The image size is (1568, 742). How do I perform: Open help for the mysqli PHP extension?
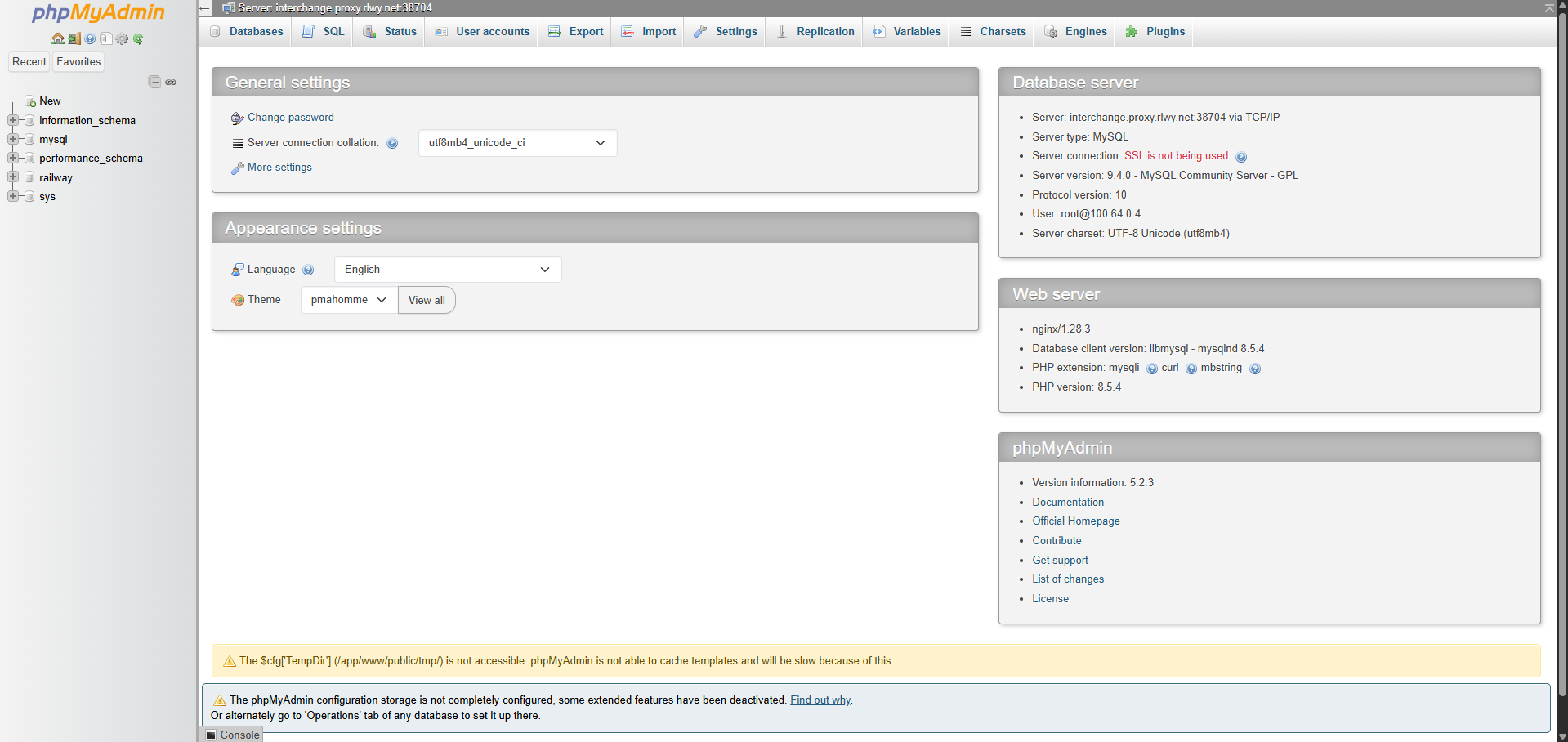click(x=1152, y=369)
